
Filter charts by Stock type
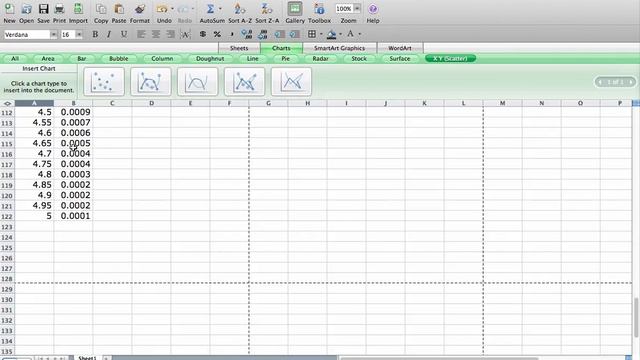(x=359, y=59)
